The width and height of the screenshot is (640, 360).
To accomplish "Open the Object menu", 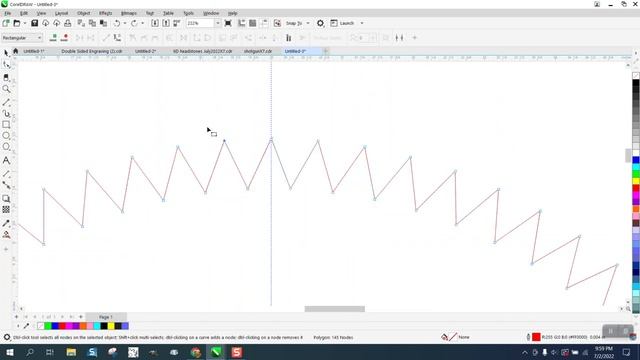I will [83, 13].
